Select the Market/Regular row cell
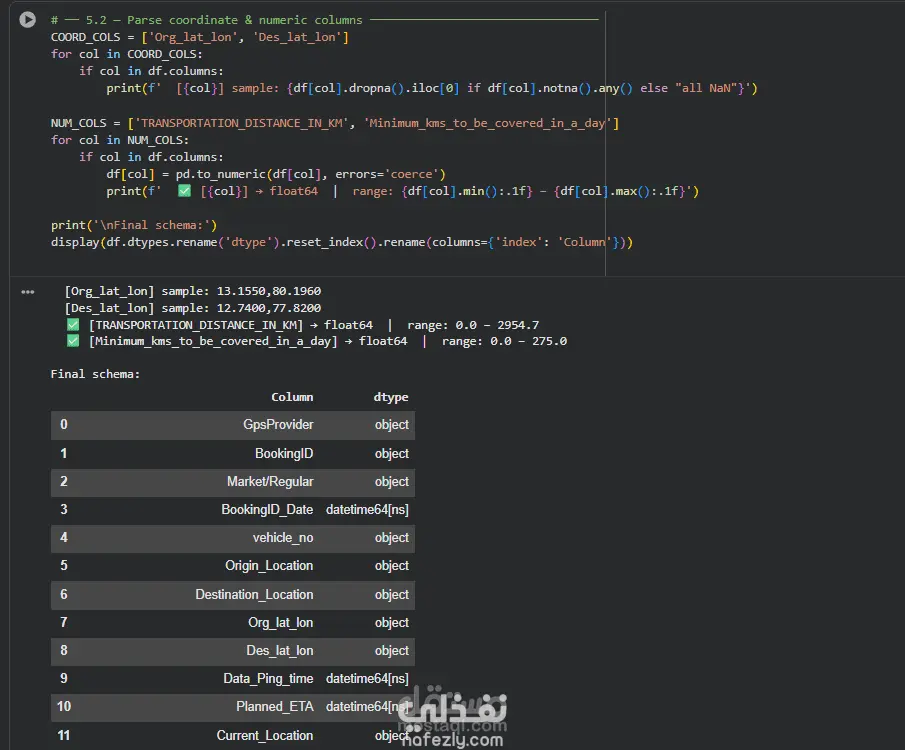905x750 pixels. (270, 482)
